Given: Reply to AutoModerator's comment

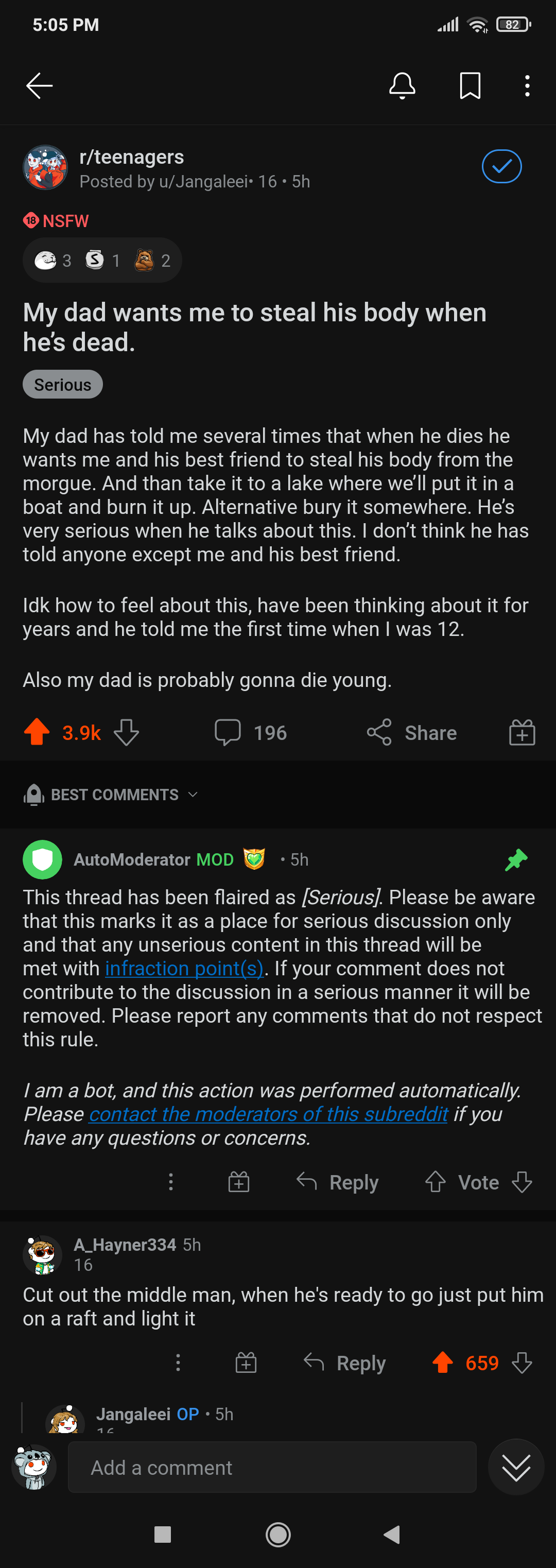Looking at the screenshot, I should point(338,1182).
